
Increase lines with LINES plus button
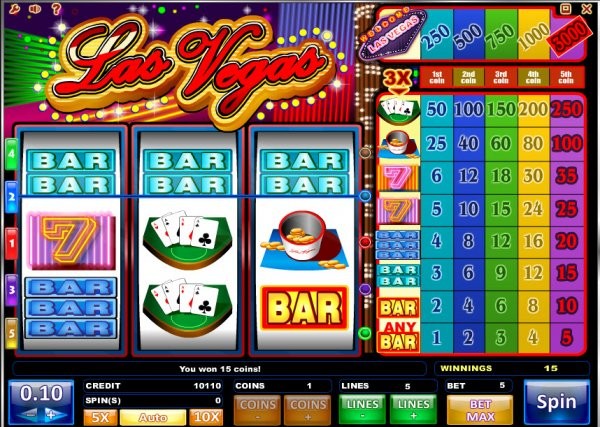[413, 410]
